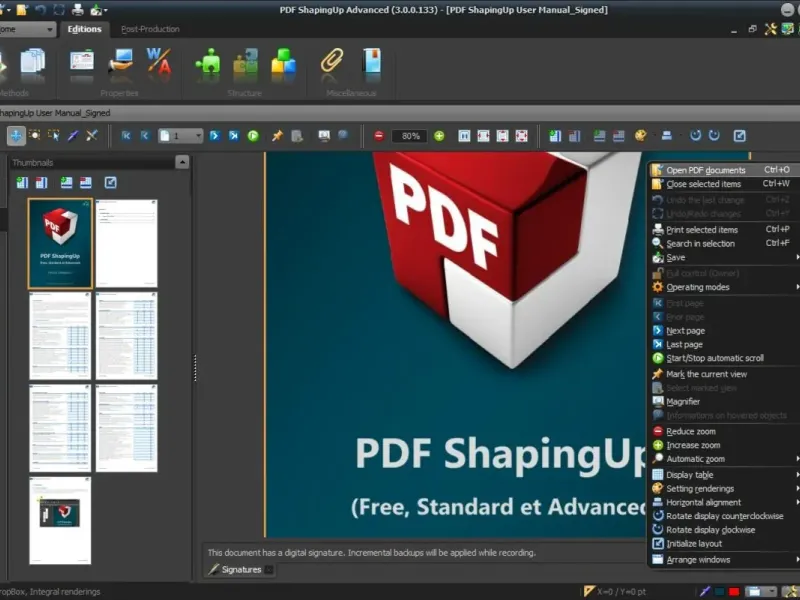Toggle the checkbox icon in Thumbnails toolbar
Screen dimensions: 800x600
point(110,183)
